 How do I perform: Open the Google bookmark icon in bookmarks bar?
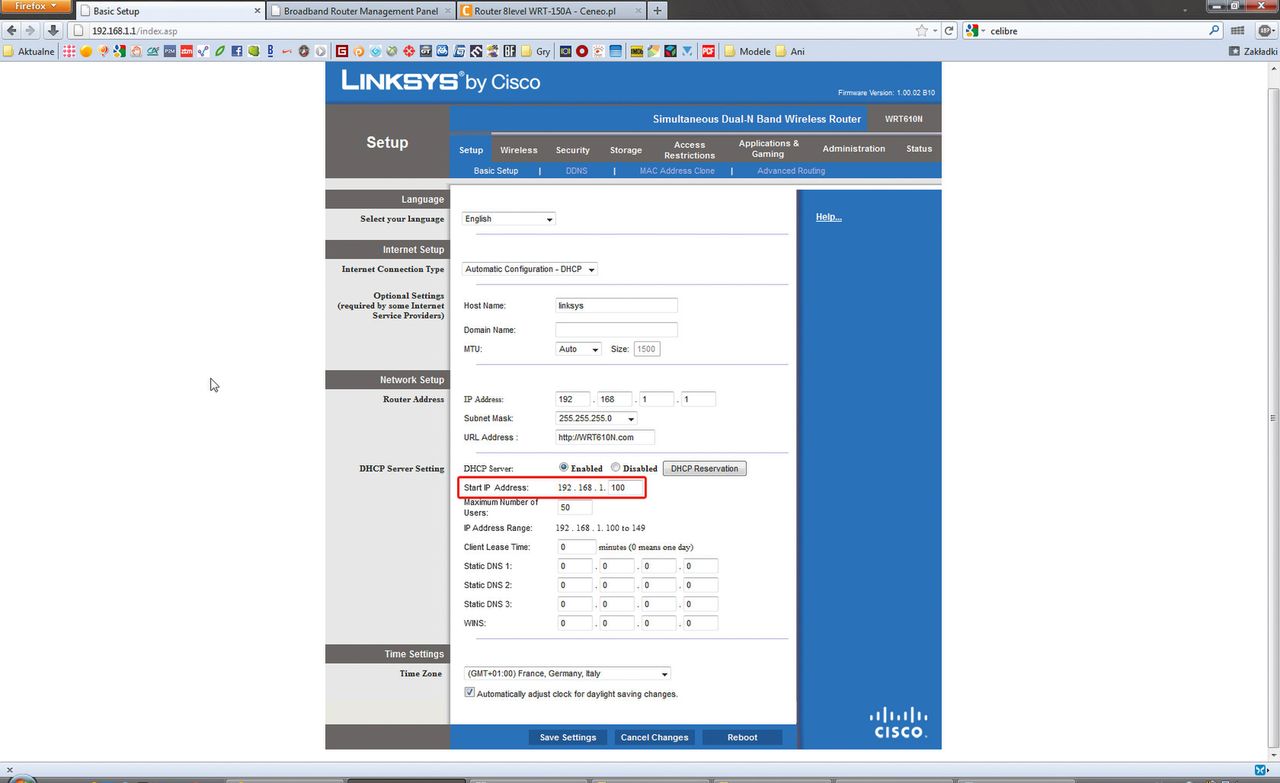click(x=119, y=51)
